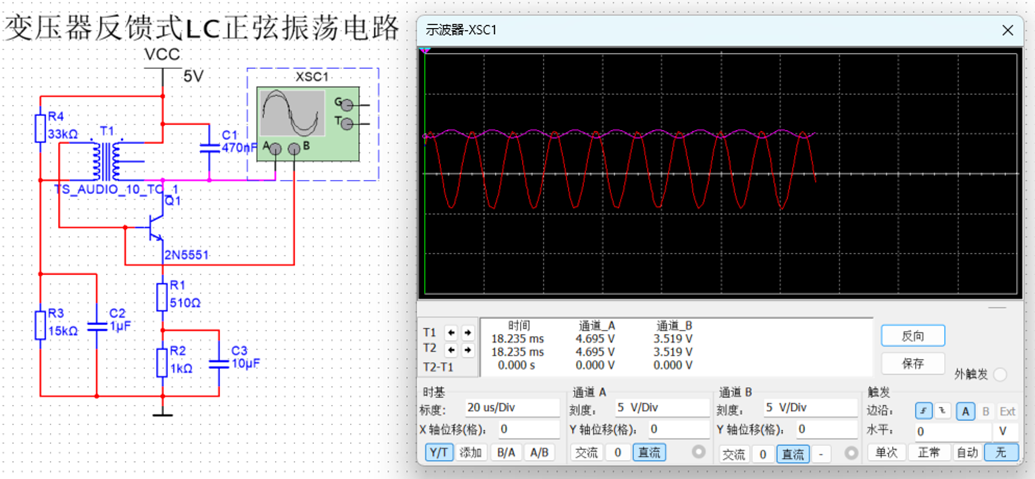Click XSC1 oscilloscope G terminal
1035x479 pixels.
point(347,104)
